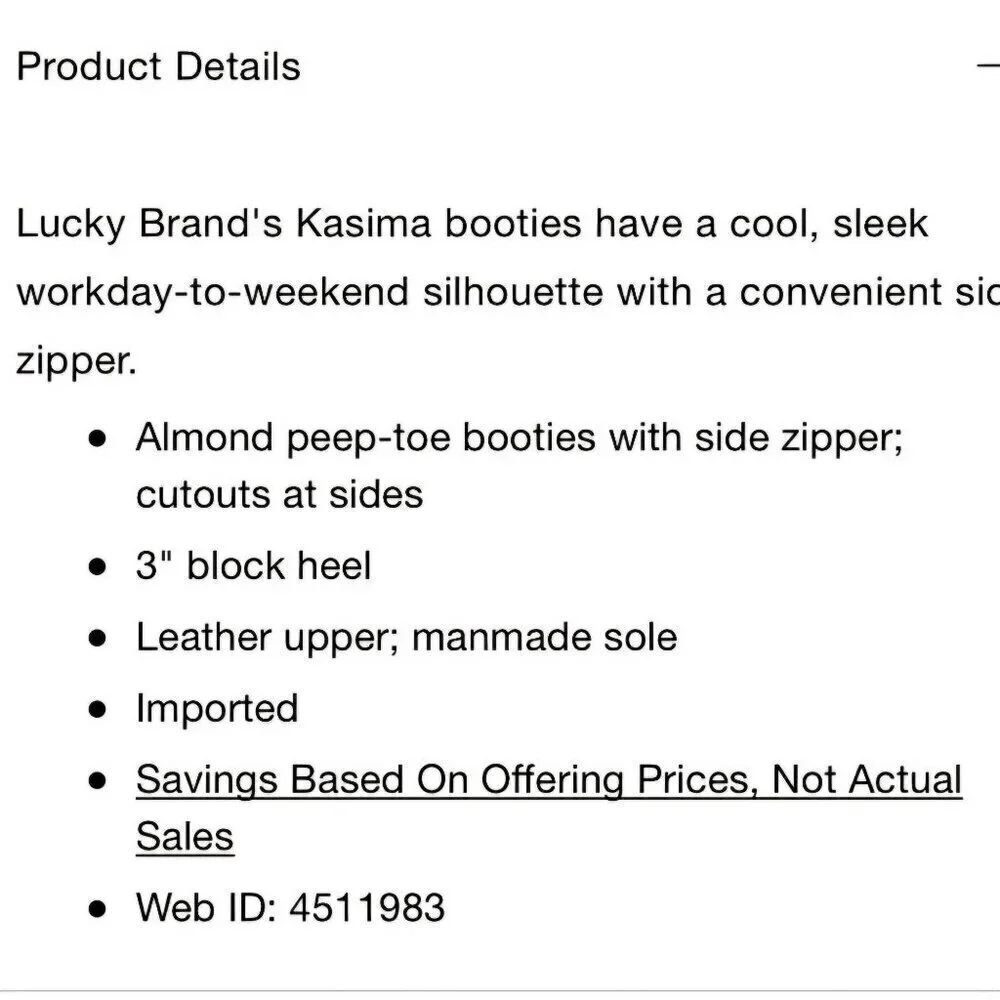Click the bullet dot beside Imported

(x=98, y=709)
